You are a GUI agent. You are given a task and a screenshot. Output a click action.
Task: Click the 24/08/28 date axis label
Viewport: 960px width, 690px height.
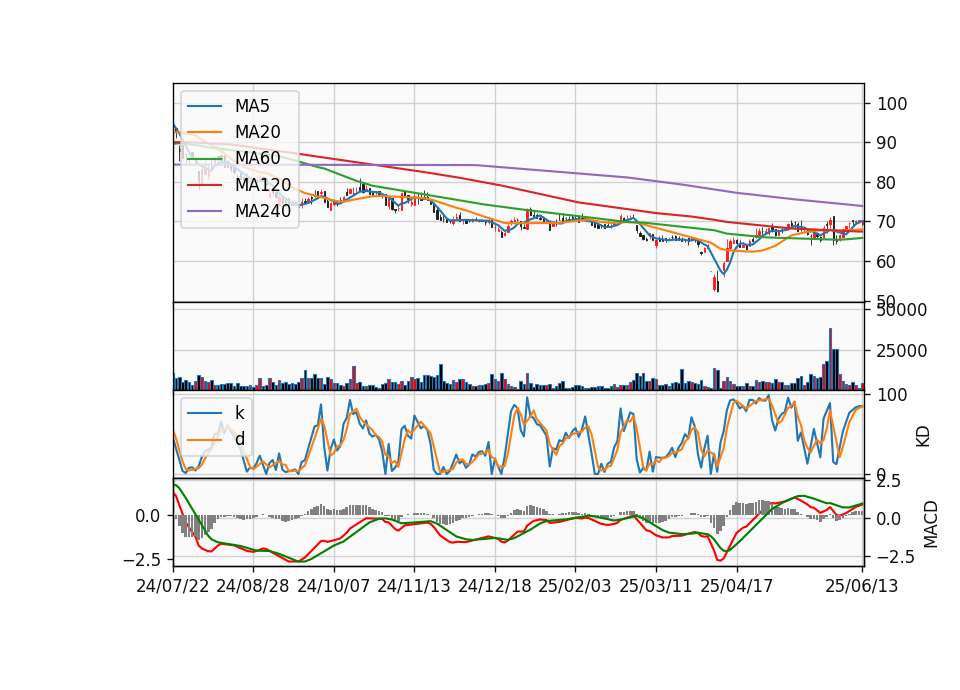click(x=253, y=586)
